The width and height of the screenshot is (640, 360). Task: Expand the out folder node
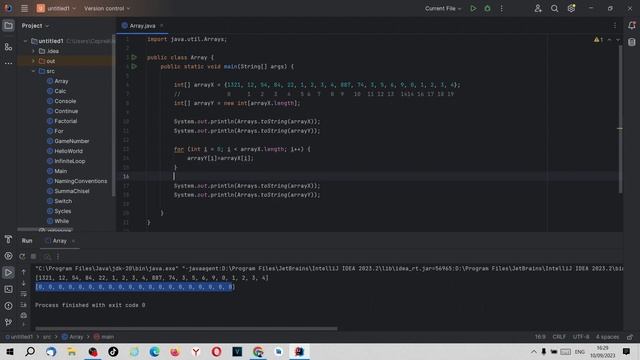[x=33, y=61]
